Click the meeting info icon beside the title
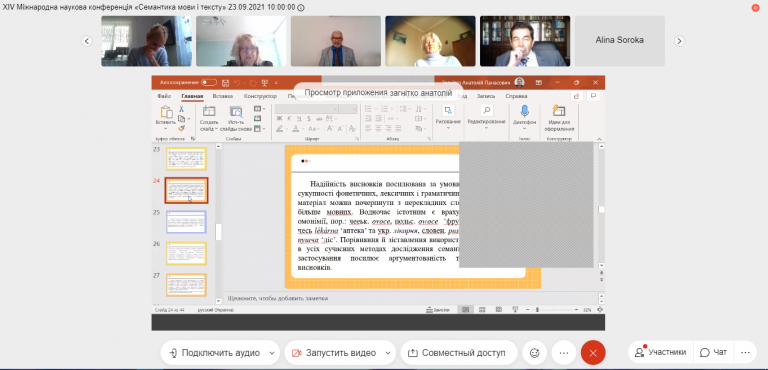The width and height of the screenshot is (768, 370). [301, 8]
